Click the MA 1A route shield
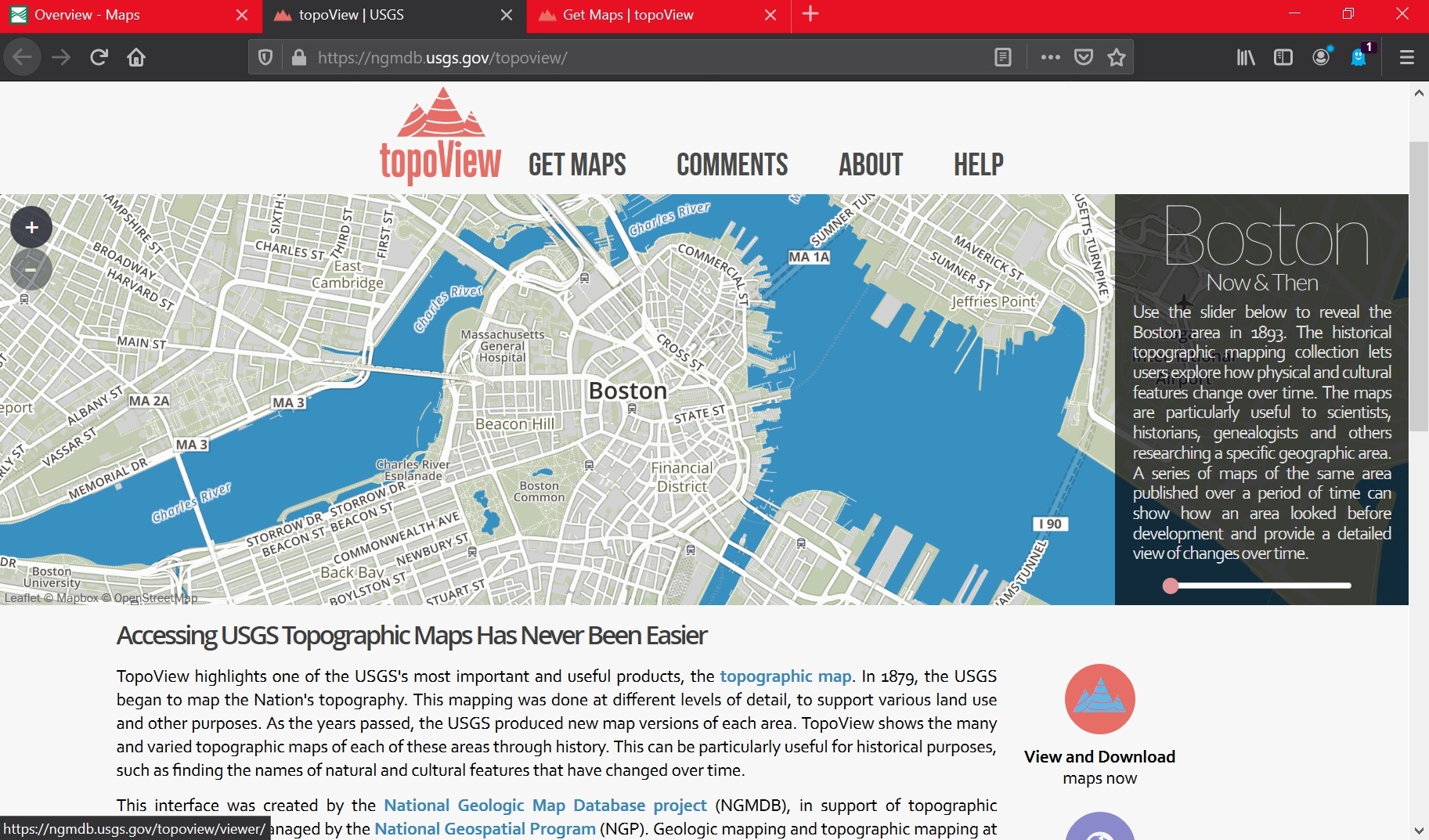 809,257
